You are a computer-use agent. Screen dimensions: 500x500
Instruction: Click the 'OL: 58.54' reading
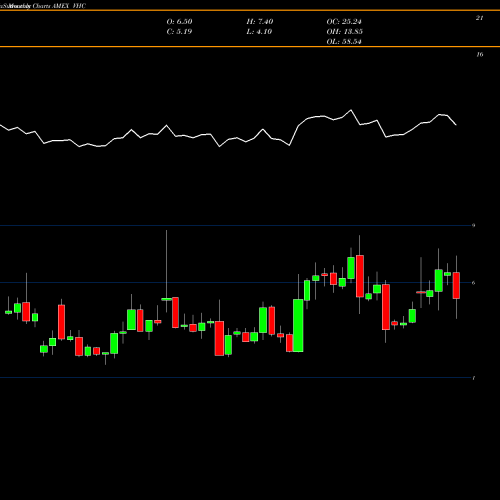344,41
